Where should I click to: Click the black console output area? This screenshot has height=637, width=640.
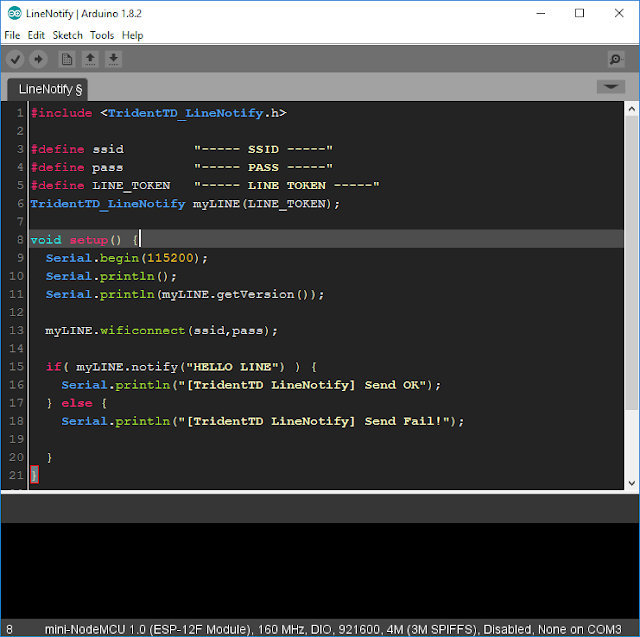pyautogui.click(x=320, y=572)
